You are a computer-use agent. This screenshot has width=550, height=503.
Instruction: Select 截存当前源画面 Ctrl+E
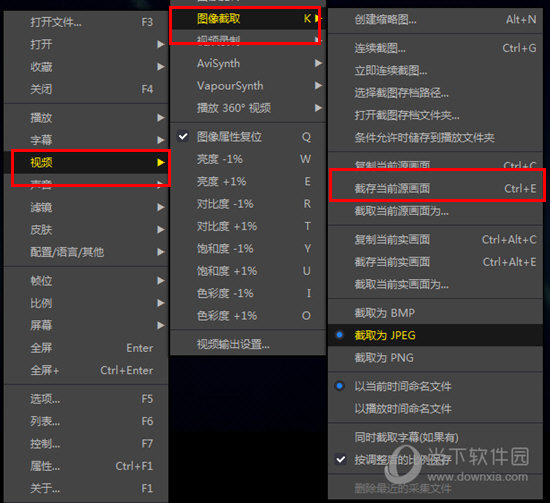(435, 189)
